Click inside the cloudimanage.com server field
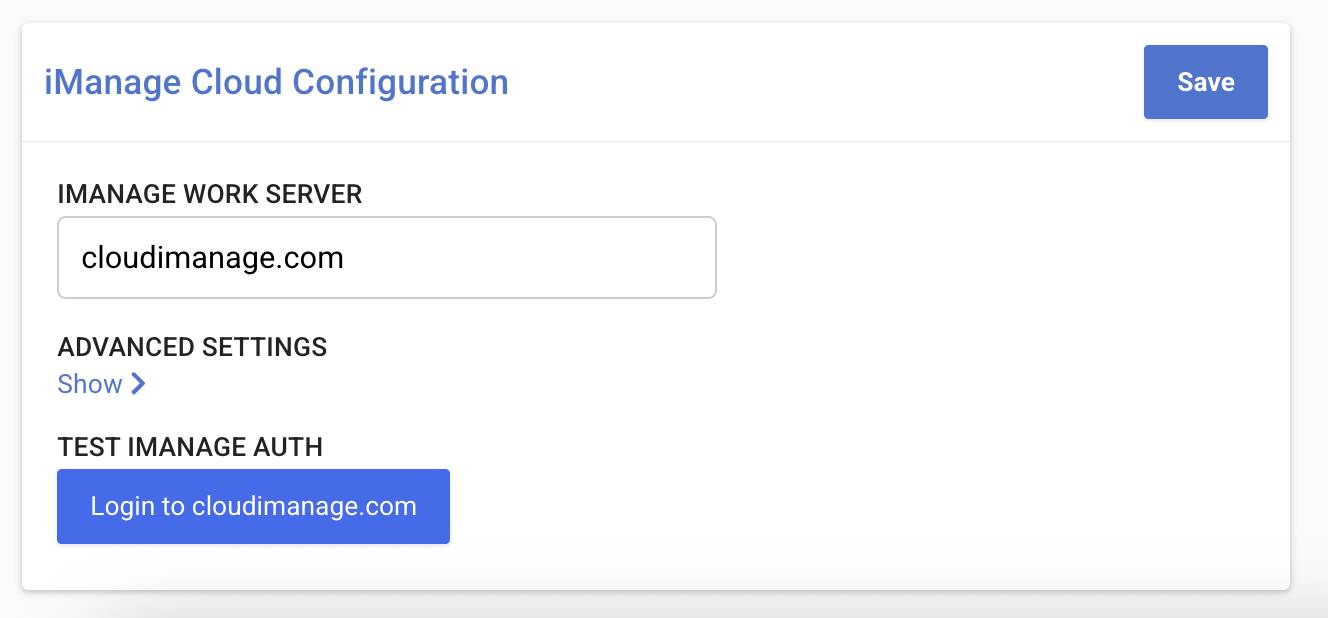 387,257
